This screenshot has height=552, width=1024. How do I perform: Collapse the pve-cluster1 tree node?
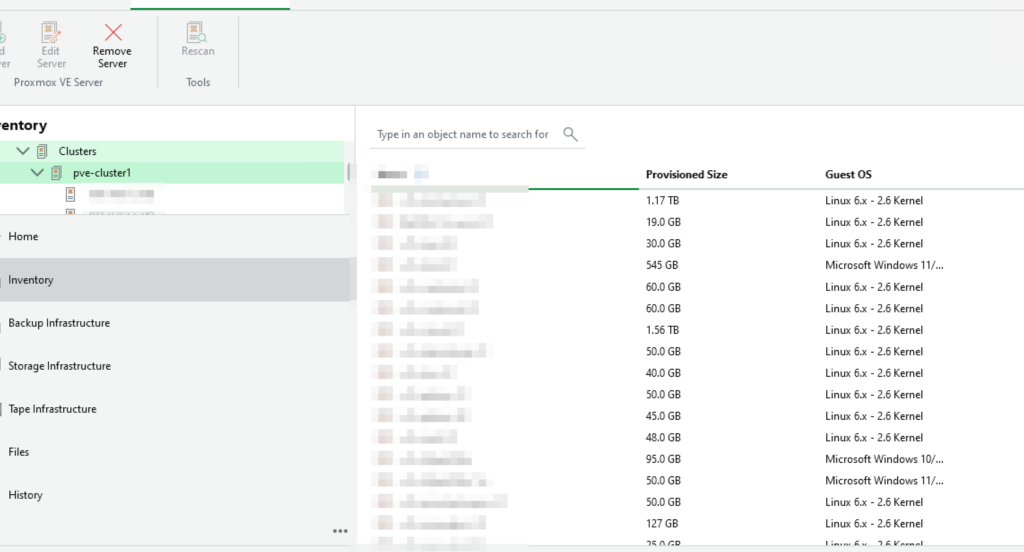point(37,173)
